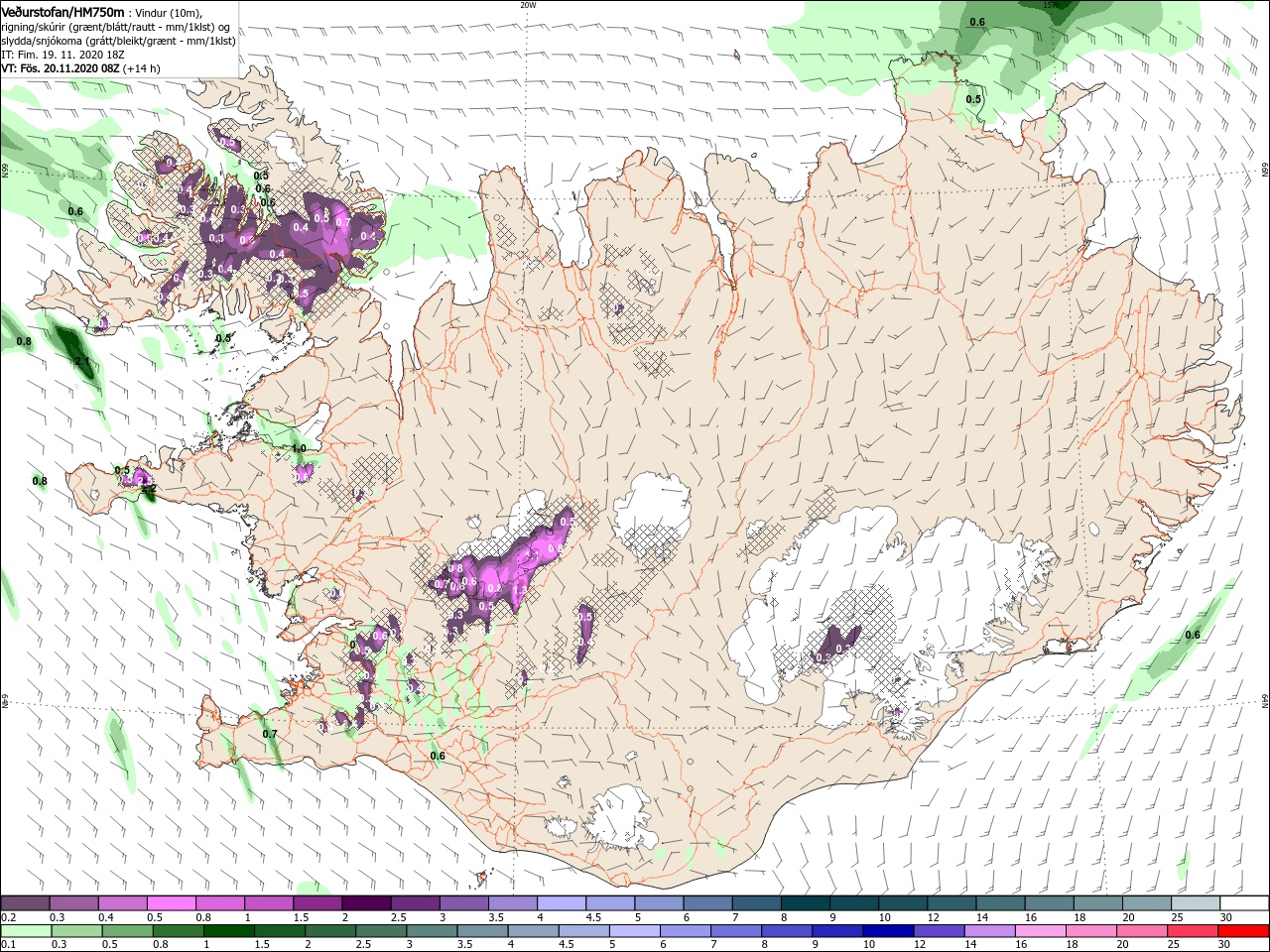Pick the bright pink 0.5 swatch in snow legend
Screen dimensions: 1270x952
point(171,903)
